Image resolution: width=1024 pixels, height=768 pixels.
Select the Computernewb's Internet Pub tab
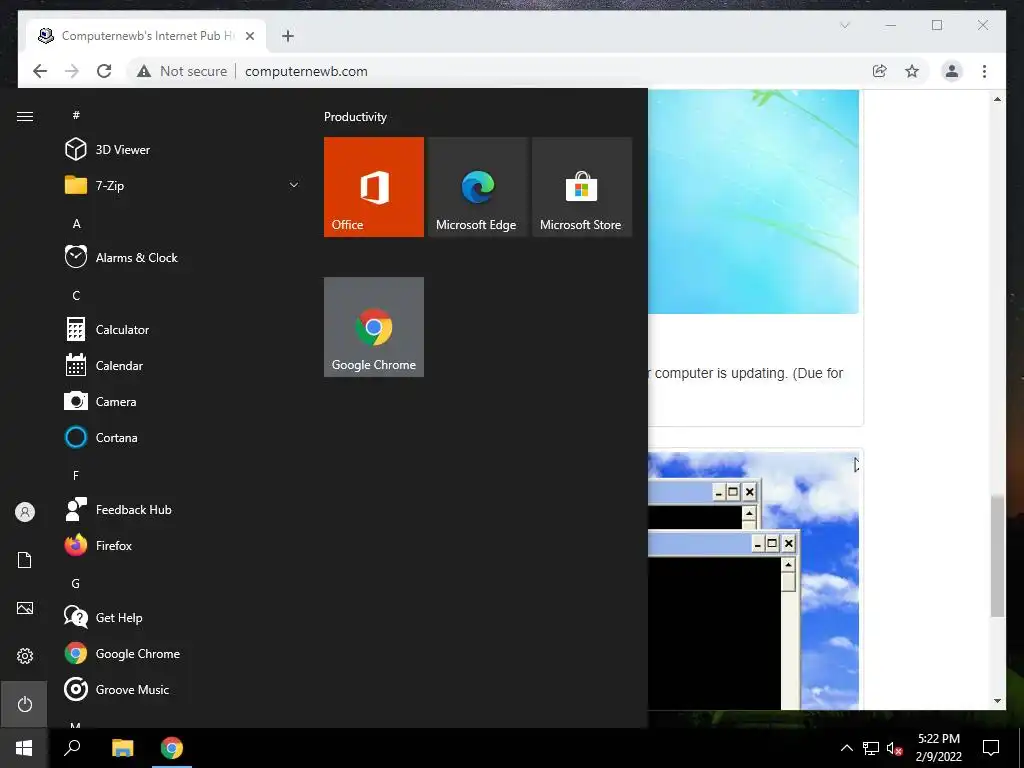point(146,36)
